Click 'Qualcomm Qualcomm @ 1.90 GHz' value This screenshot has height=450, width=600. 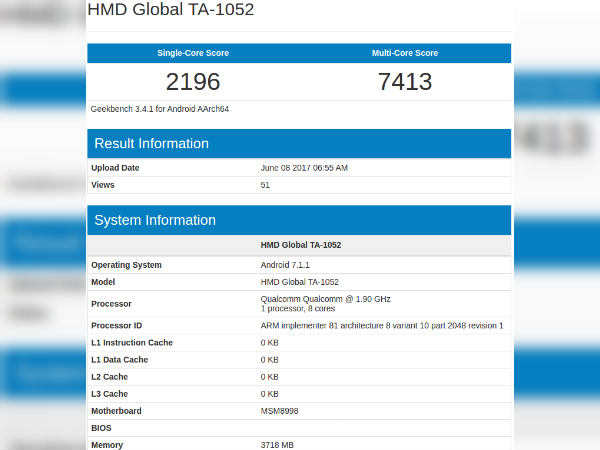[326, 299]
